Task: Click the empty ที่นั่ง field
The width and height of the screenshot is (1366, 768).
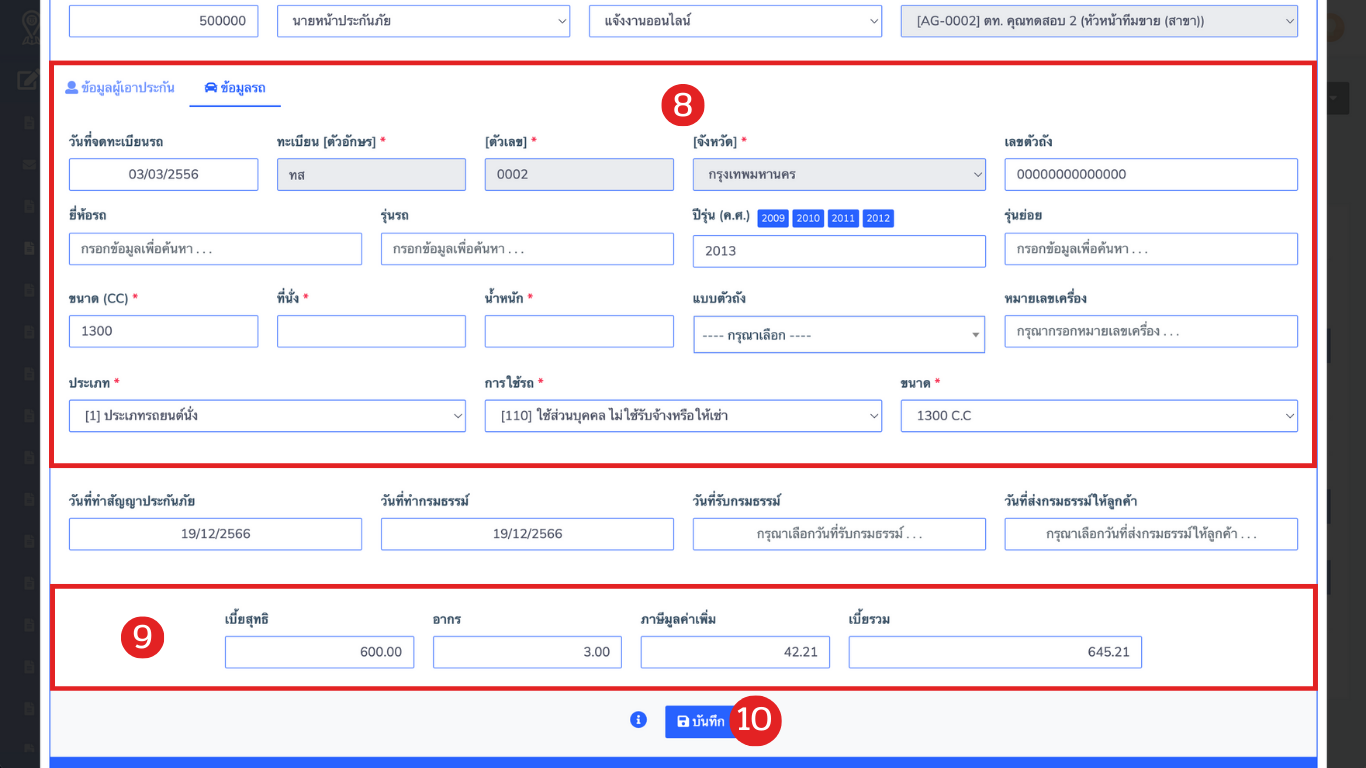Action: click(371, 331)
